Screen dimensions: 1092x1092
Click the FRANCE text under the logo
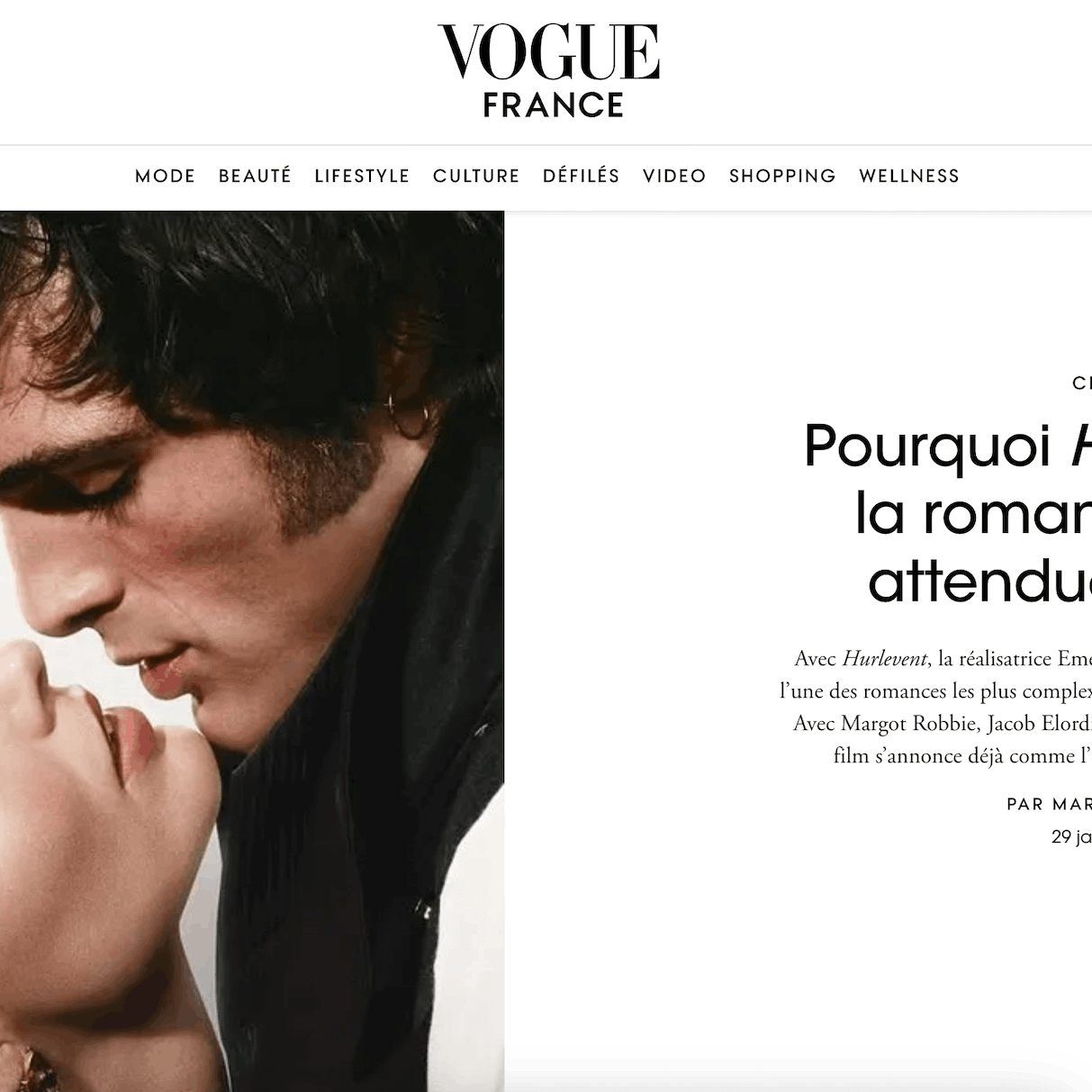(x=554, y=105)
